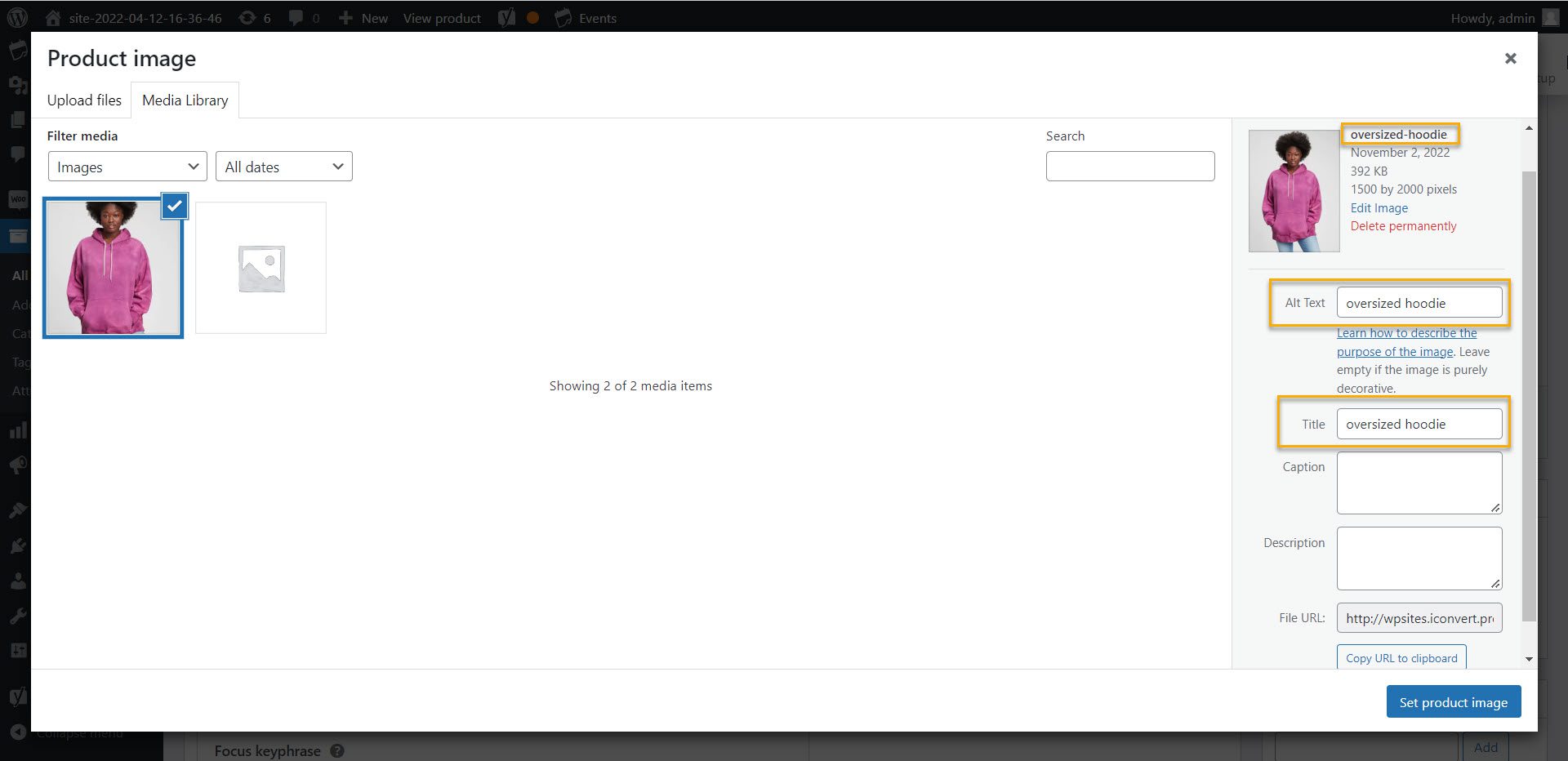Click the Appearance brush sidebar icon

coord(17,510)
